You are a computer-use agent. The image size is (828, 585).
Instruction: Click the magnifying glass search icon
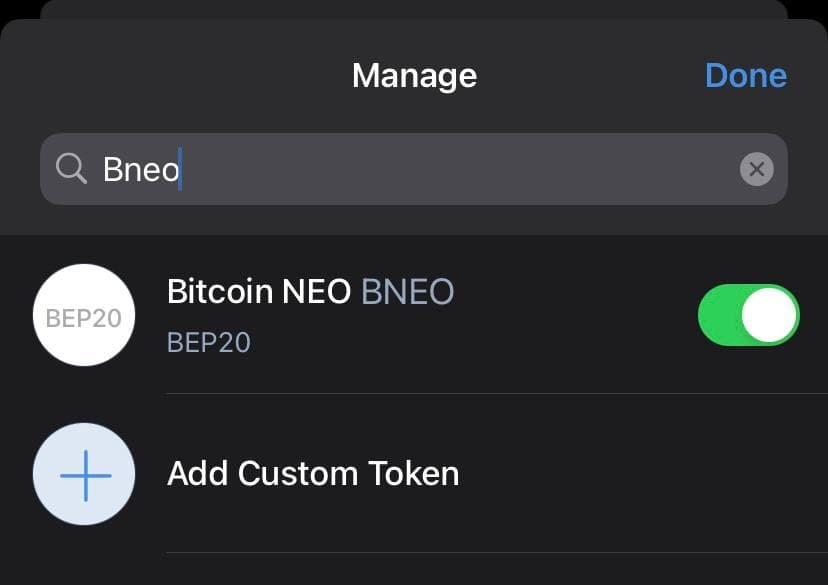click(x=71, y=169)
